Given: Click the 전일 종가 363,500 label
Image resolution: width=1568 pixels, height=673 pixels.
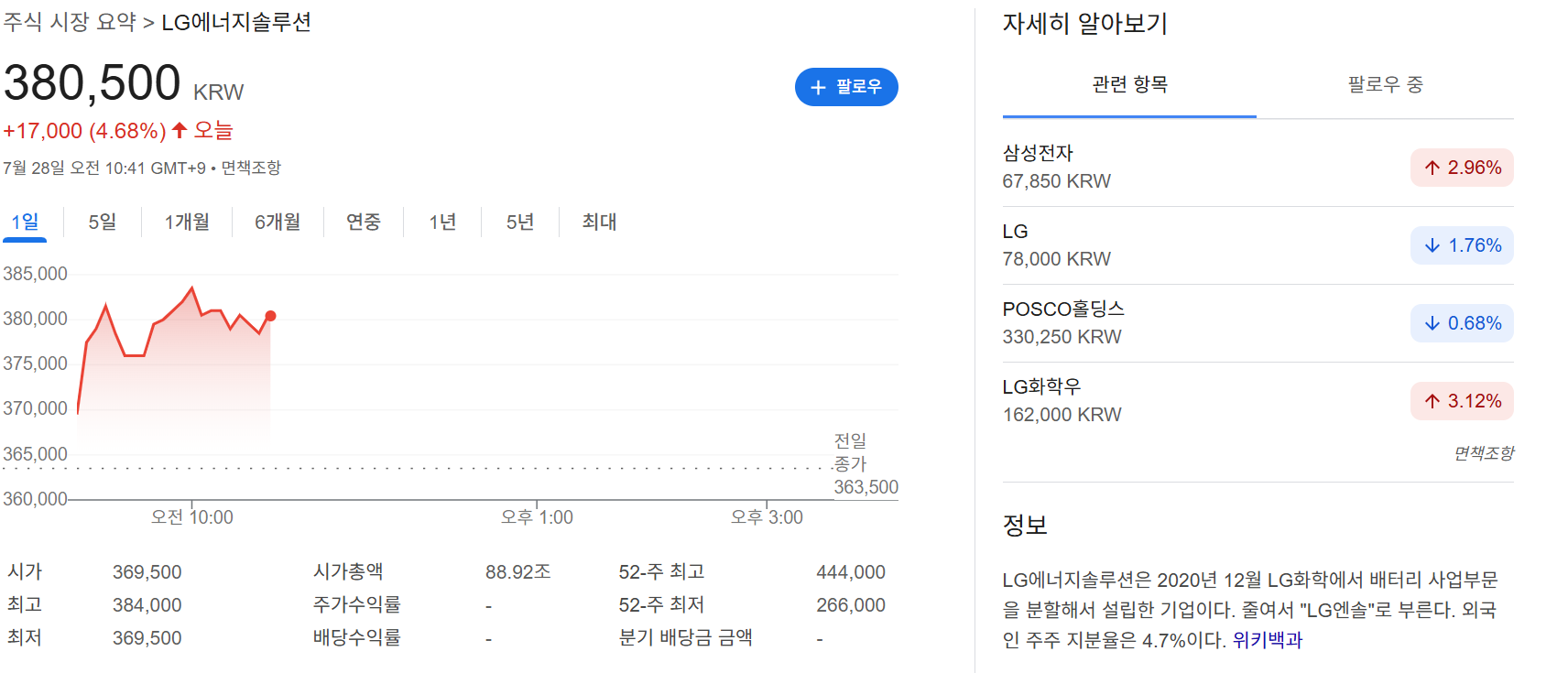Looking at the screenshot, I should click(866, 464).
